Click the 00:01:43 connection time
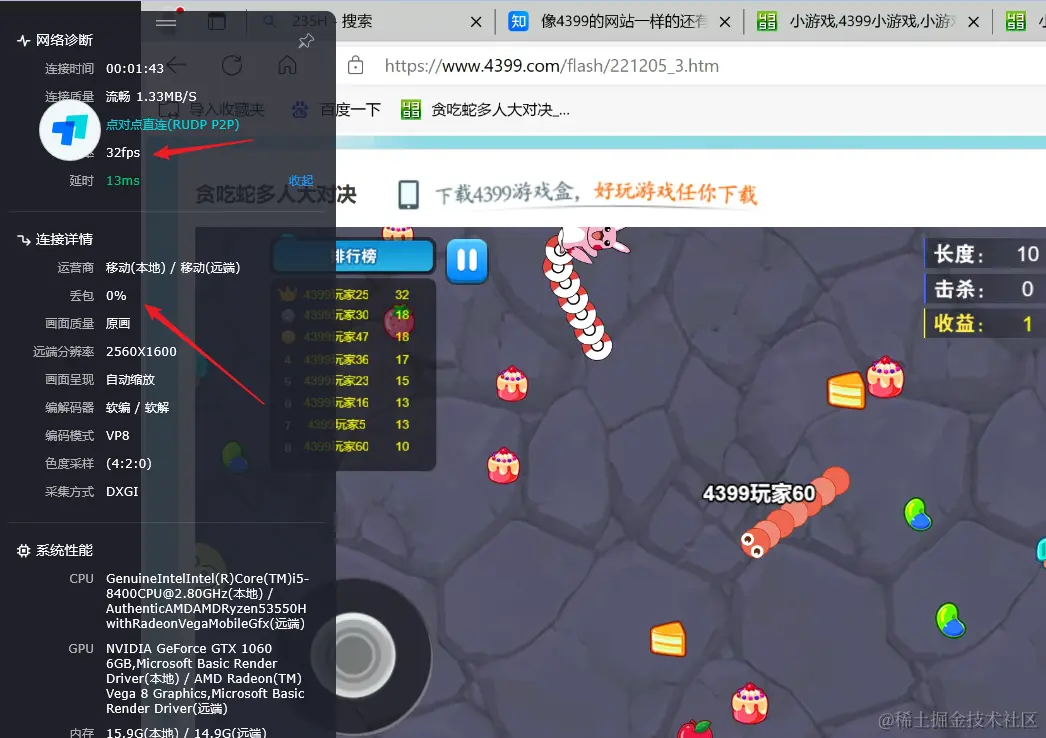This screenshot has width=1046, height=738. (x=135, y=69)
